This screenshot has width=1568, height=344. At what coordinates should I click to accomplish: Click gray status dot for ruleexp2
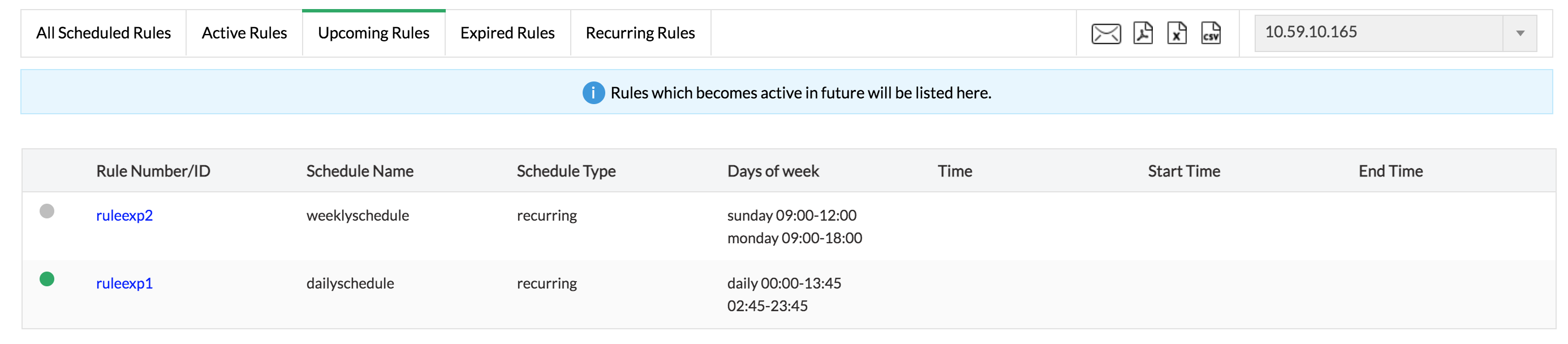pyautogui.click(x=47, y=211)
